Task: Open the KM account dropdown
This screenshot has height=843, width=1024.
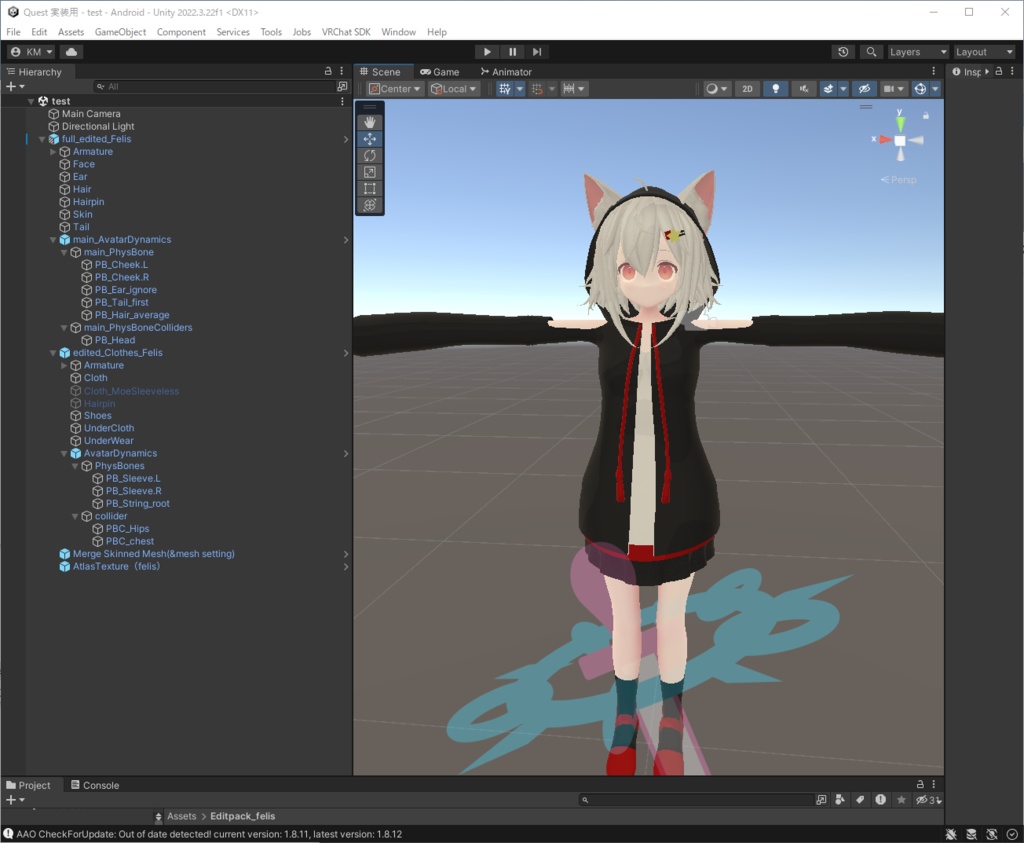Action: (x=31, y=52)
